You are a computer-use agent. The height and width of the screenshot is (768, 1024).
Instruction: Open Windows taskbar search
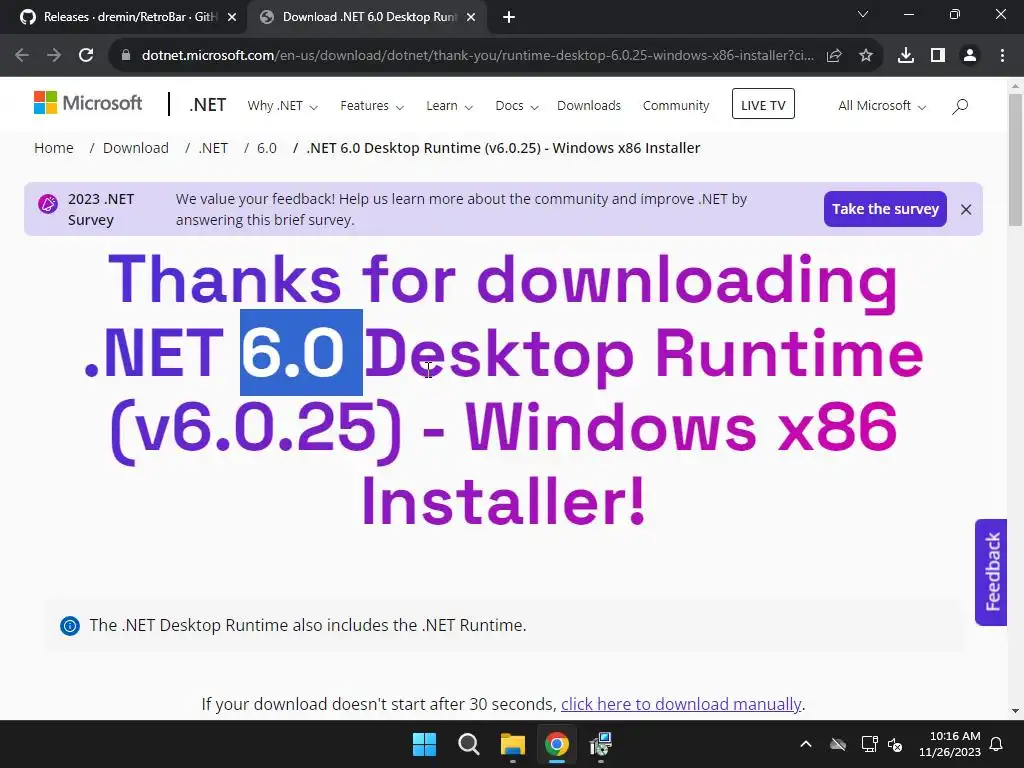pyautogui.click(x=468, y=744)
